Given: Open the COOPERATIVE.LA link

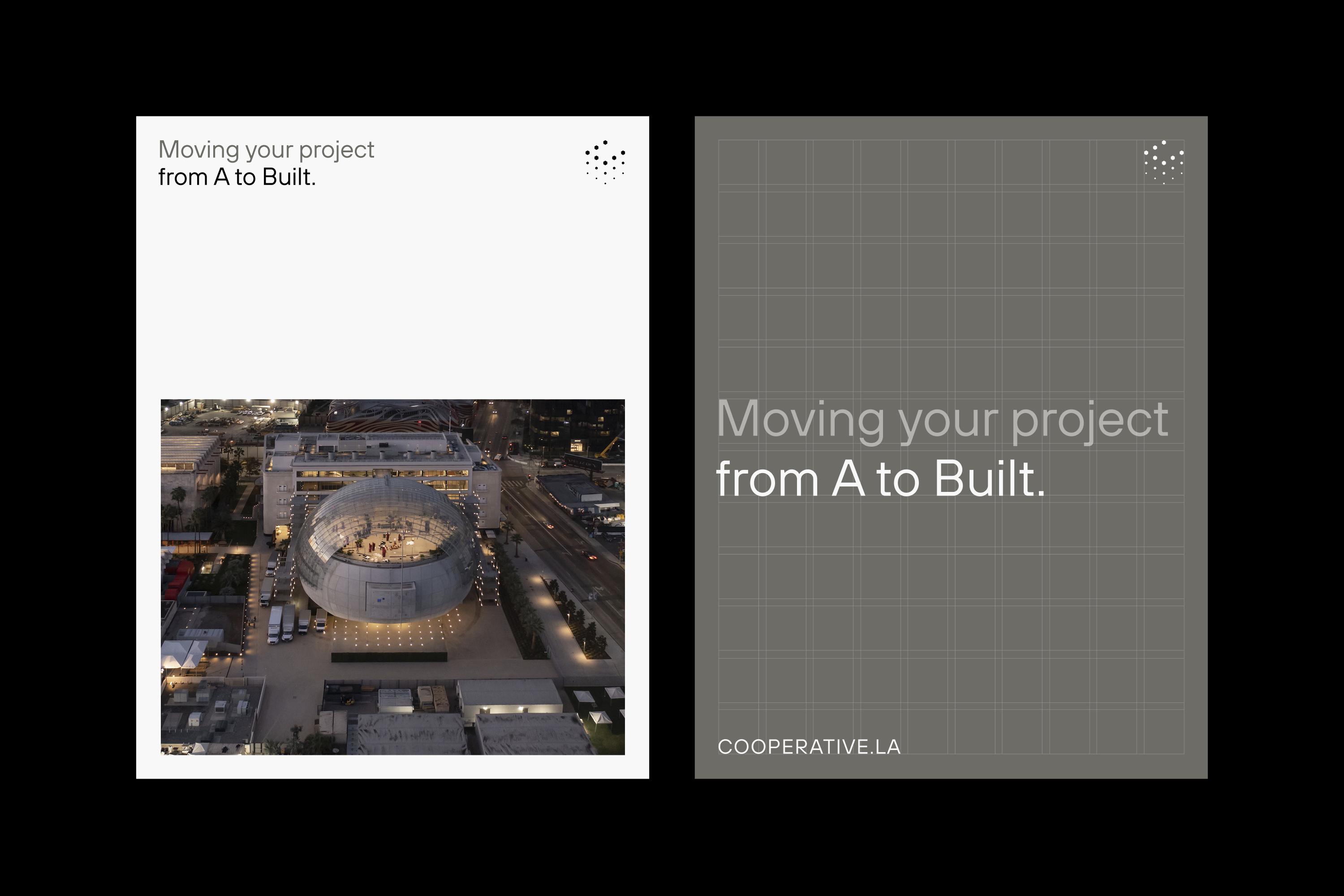Looking at the screenshot, I should 809,747.
